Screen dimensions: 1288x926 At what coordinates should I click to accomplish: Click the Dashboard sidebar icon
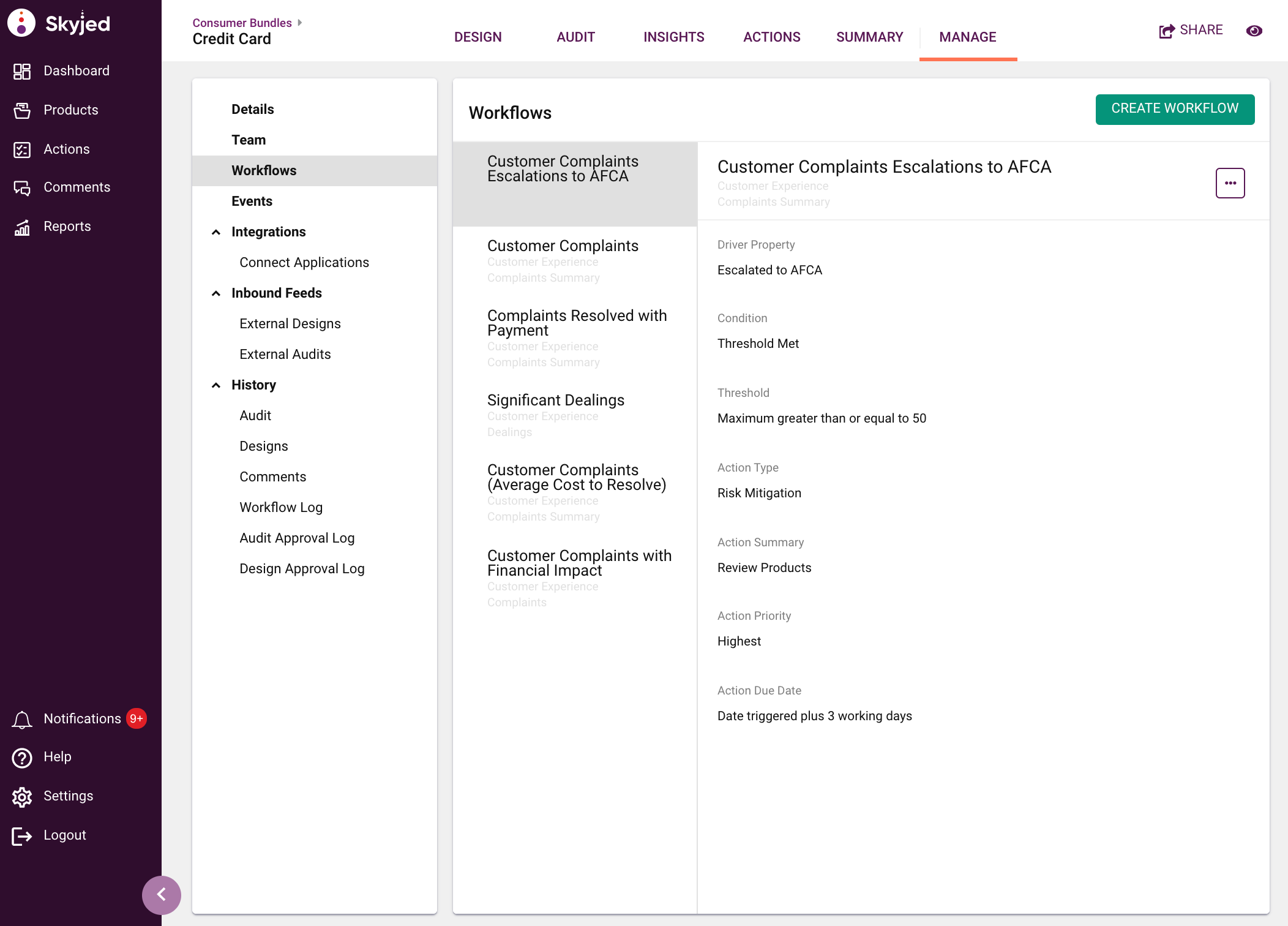(x=22, y=71)
